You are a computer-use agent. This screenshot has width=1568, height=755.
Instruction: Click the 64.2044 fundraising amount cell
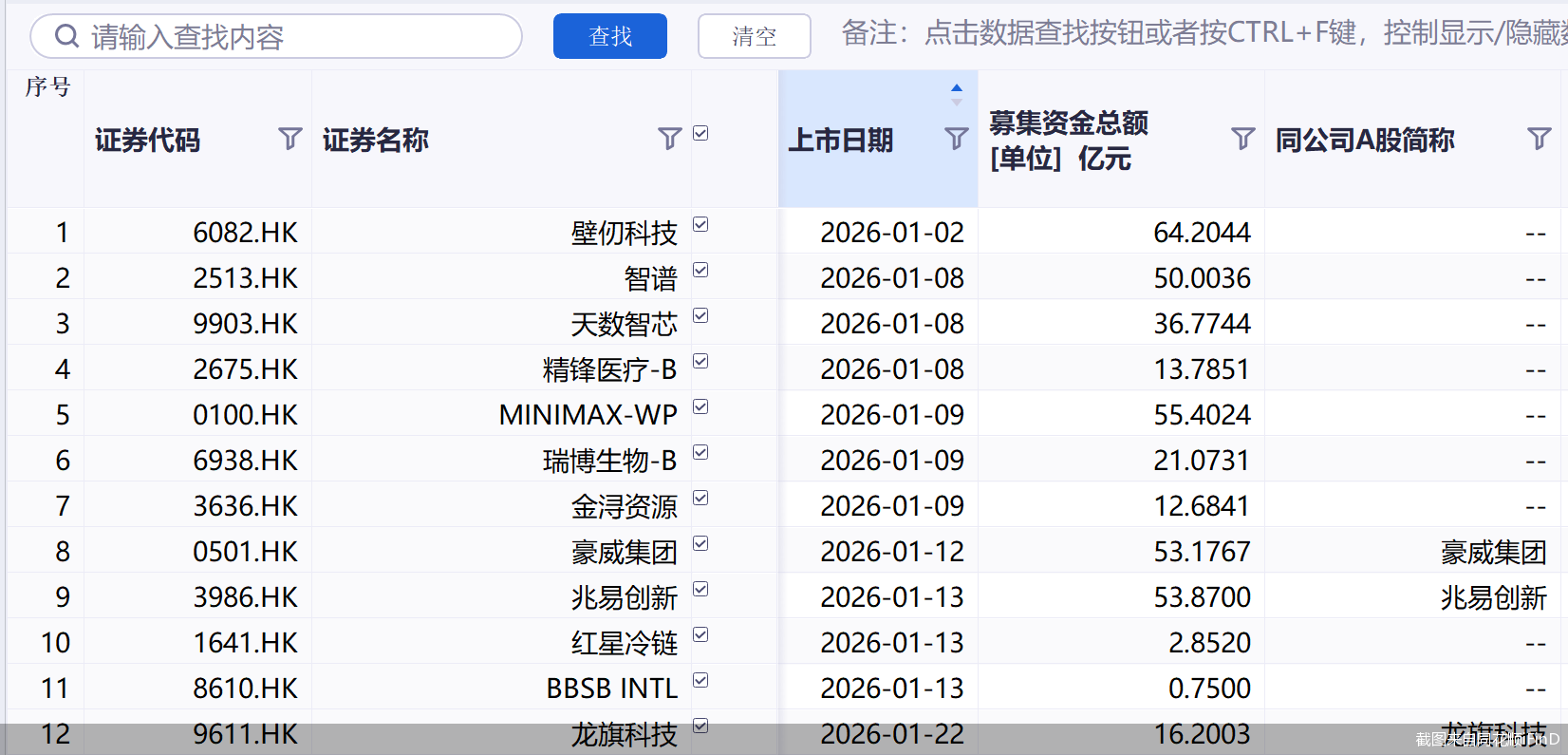click(x=1202, y=232)
